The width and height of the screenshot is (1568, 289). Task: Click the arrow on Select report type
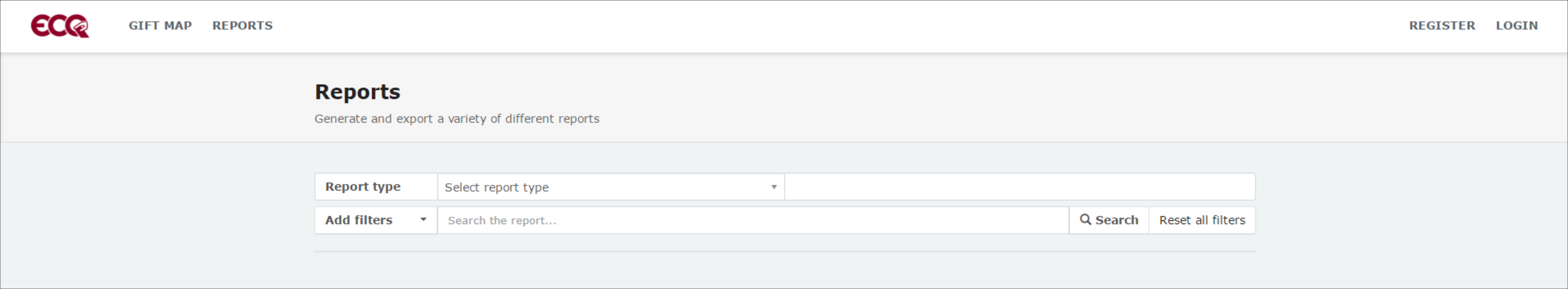pos(774,187)
